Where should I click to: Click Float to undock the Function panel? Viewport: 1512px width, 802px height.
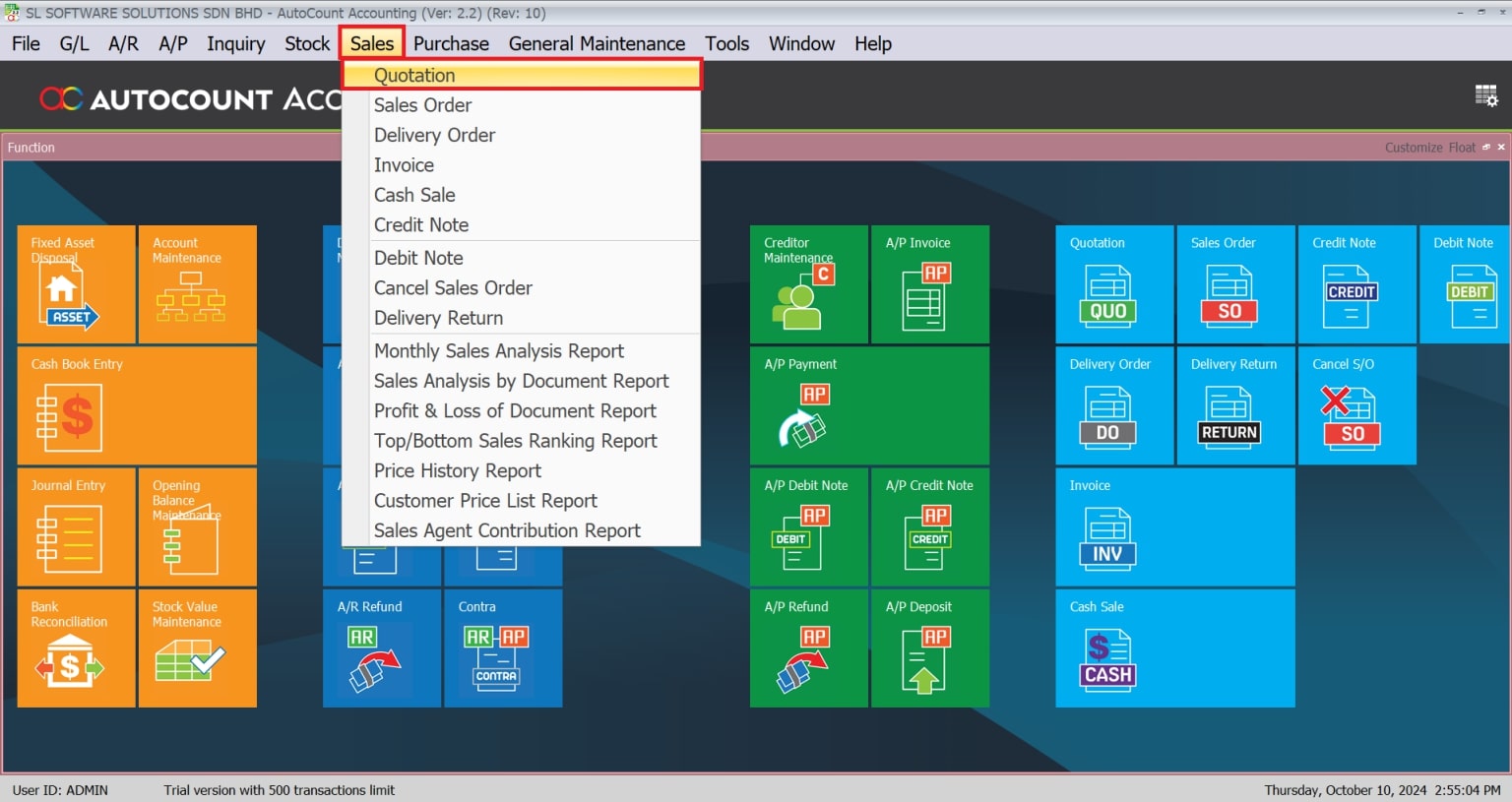(x=1460, y=147)
